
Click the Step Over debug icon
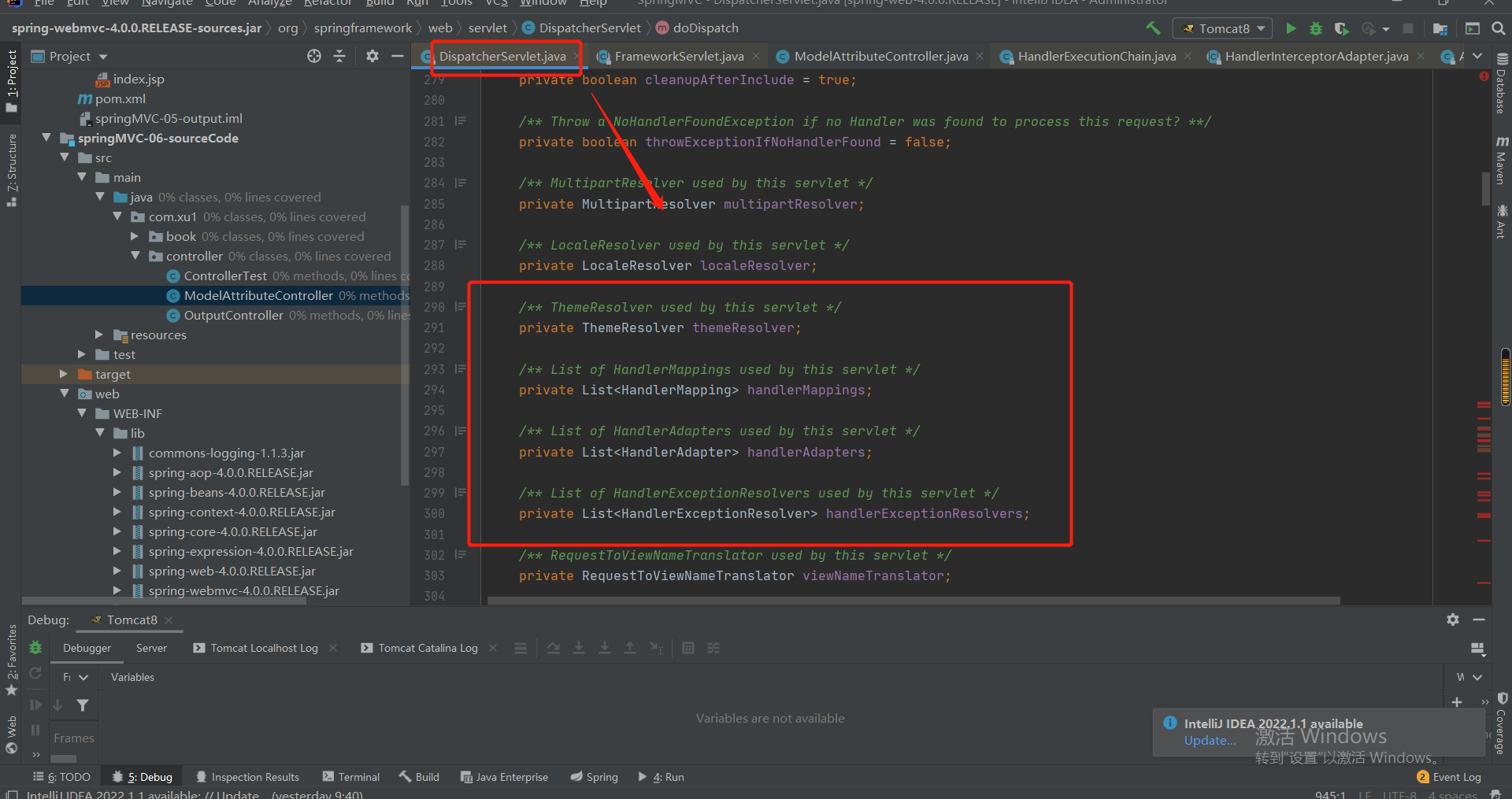[554, 648]
